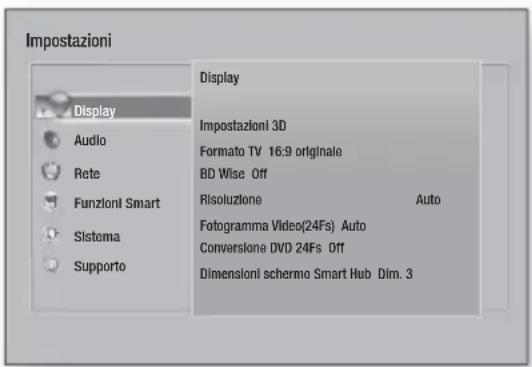Select Fotogramma Video(24Fs) option
Screen dimensions: 532x367
click(x=267, y=226)
